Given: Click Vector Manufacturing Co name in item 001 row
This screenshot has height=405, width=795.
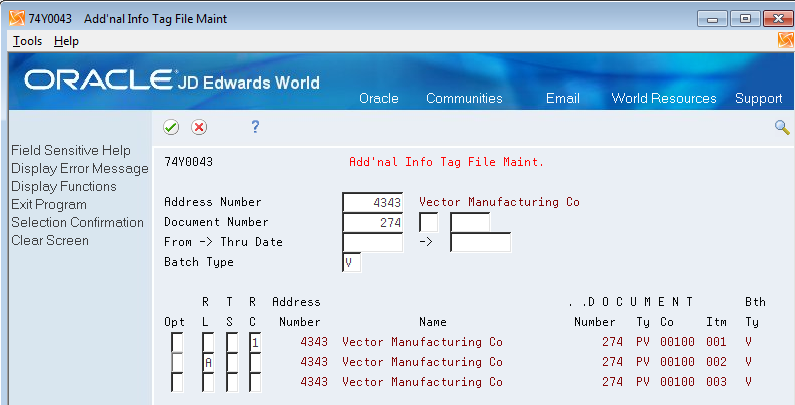Looking at the screenshot, I should coord(422,342).
